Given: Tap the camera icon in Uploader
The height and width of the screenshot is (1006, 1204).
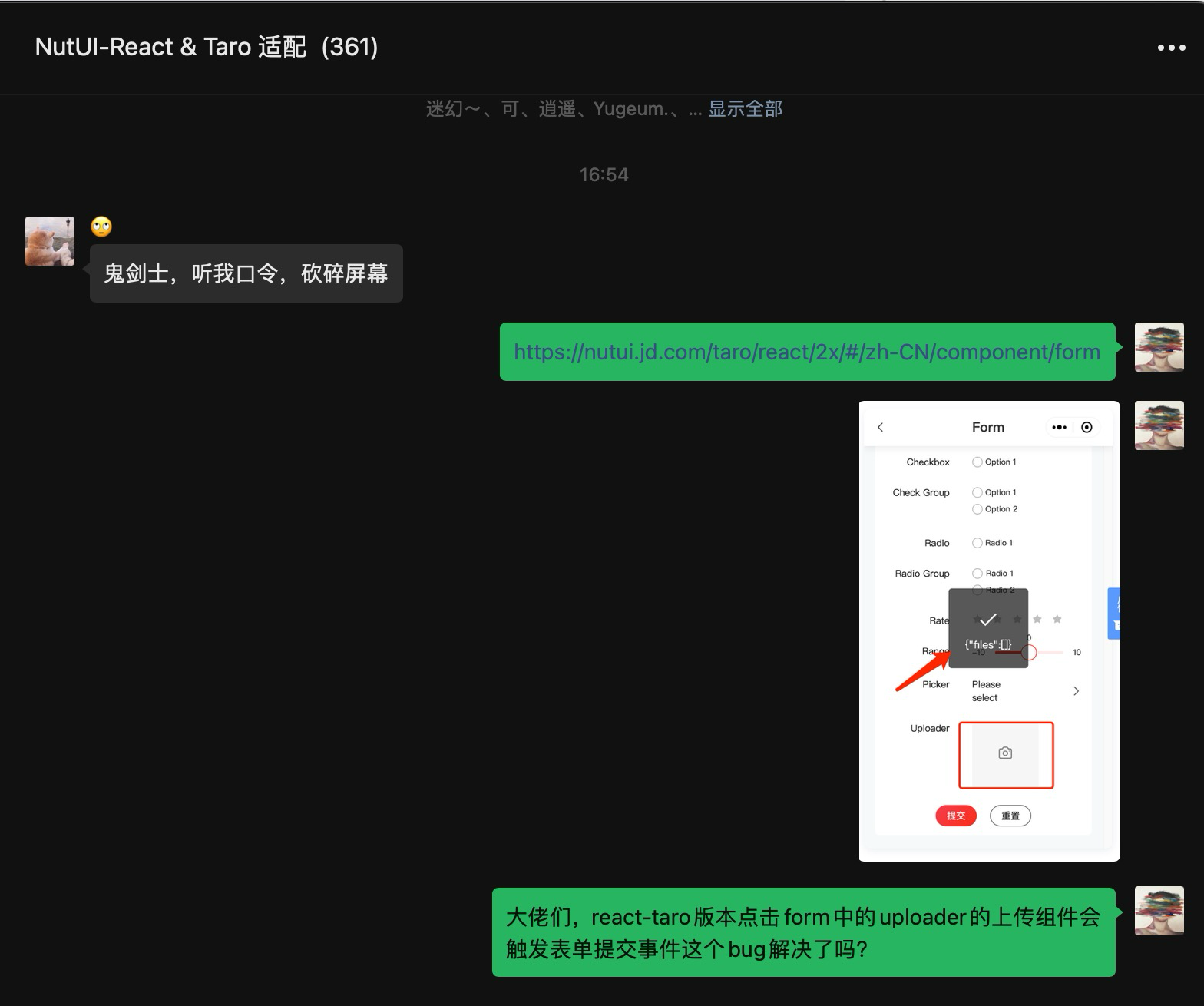Looking at the screenshot, I should [x=1005, y=753].
